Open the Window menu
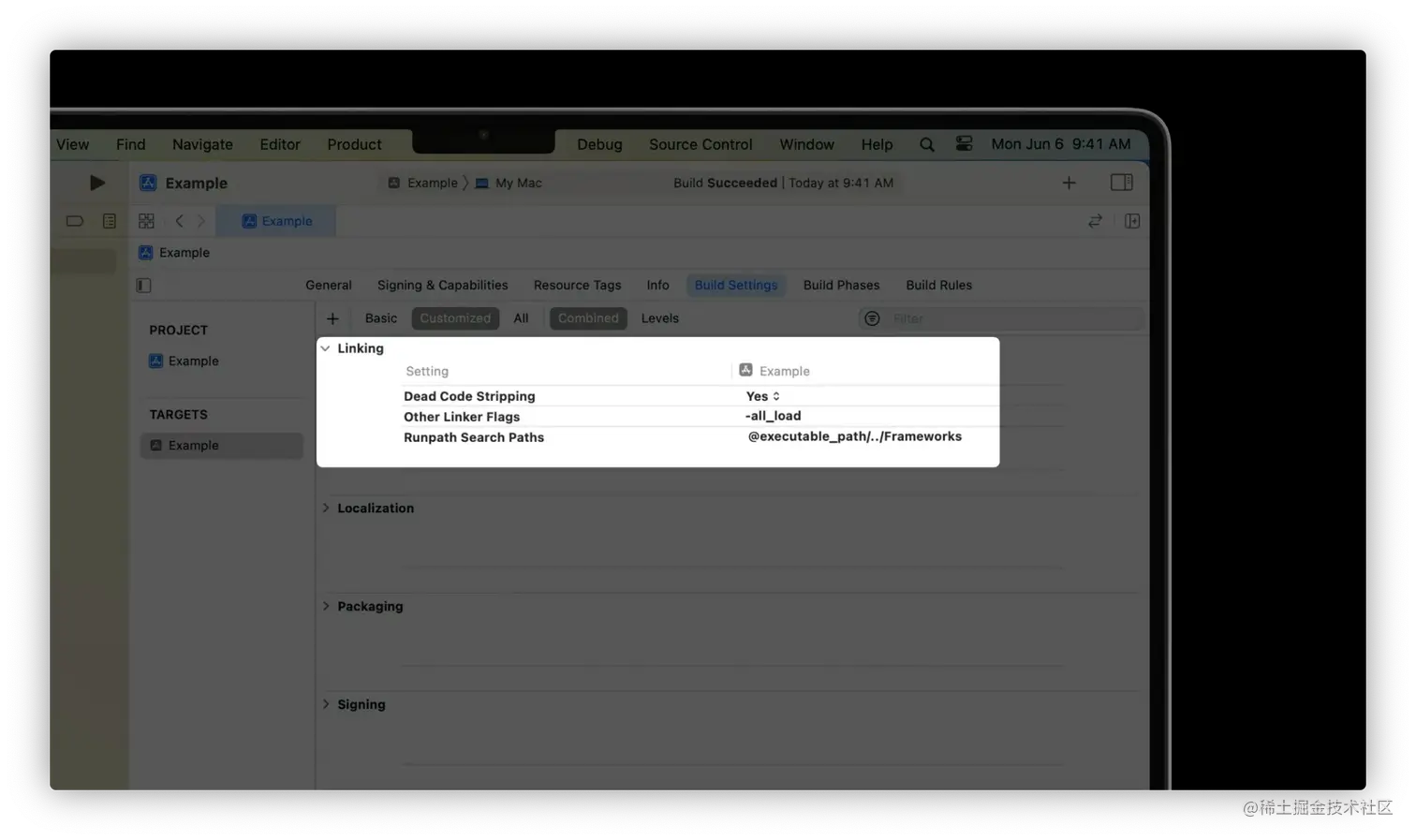 806,144
